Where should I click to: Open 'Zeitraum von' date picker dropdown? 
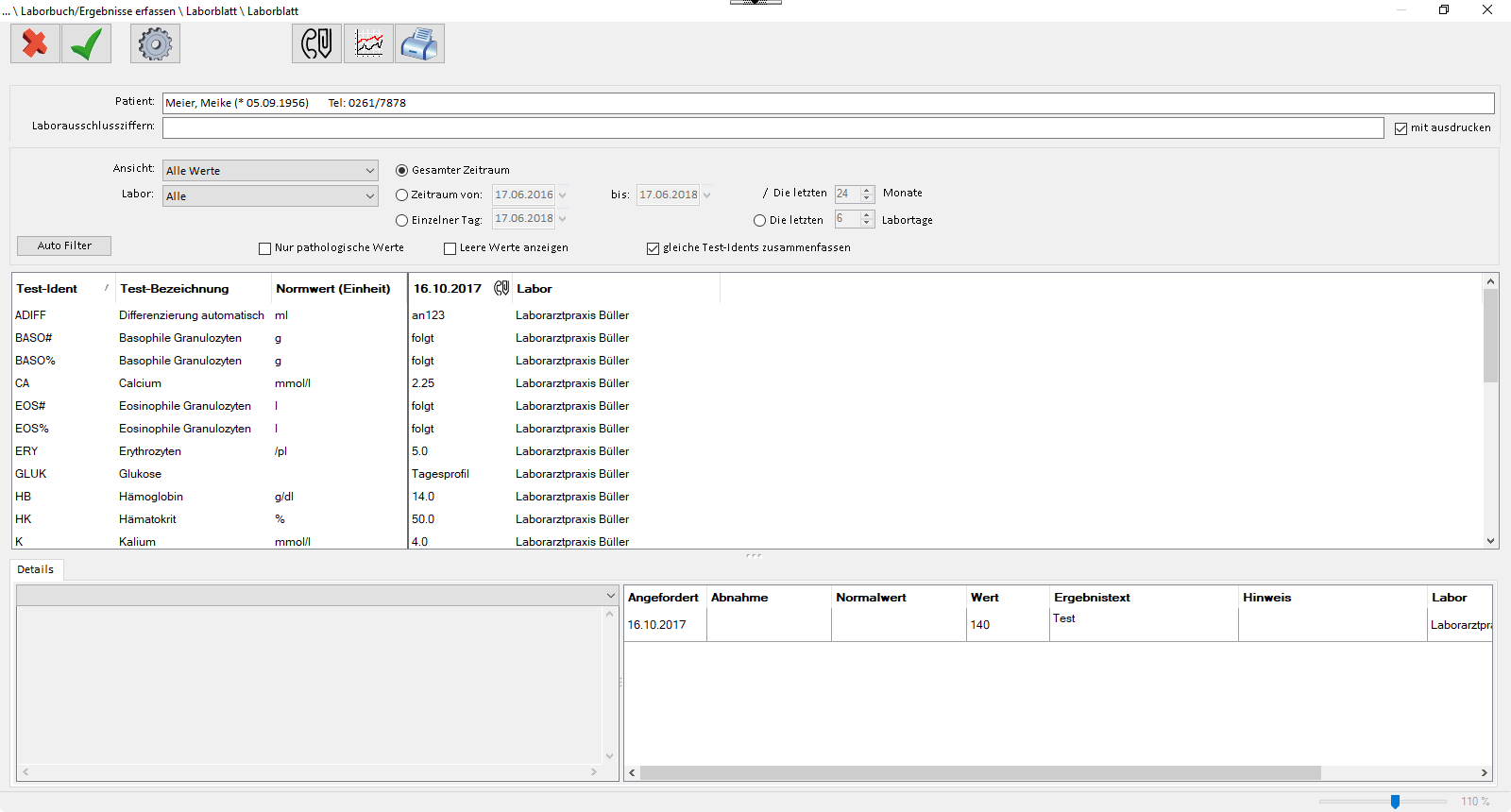point(562,195)
